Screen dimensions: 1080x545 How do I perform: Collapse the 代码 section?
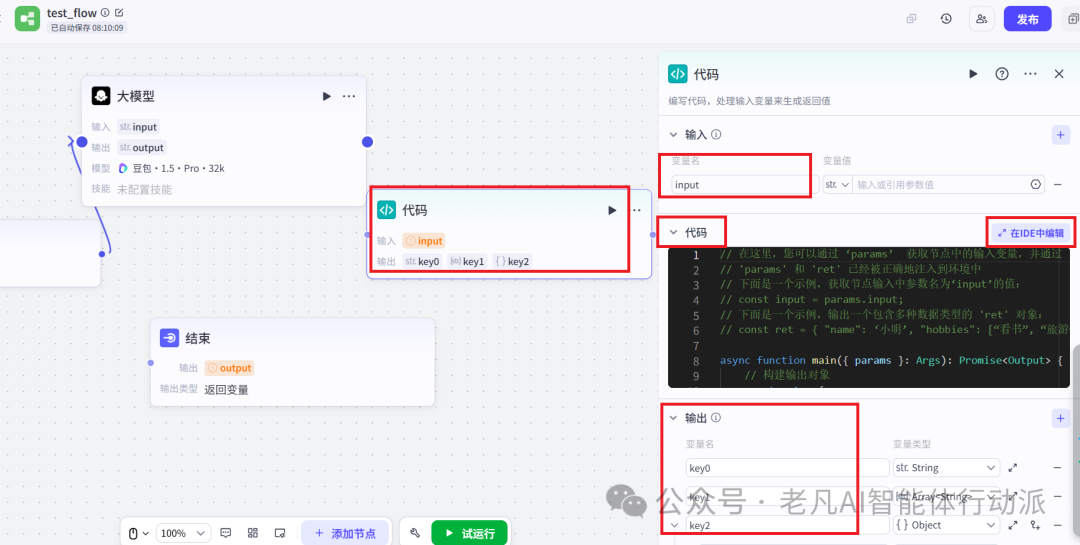tap(673, 233)
